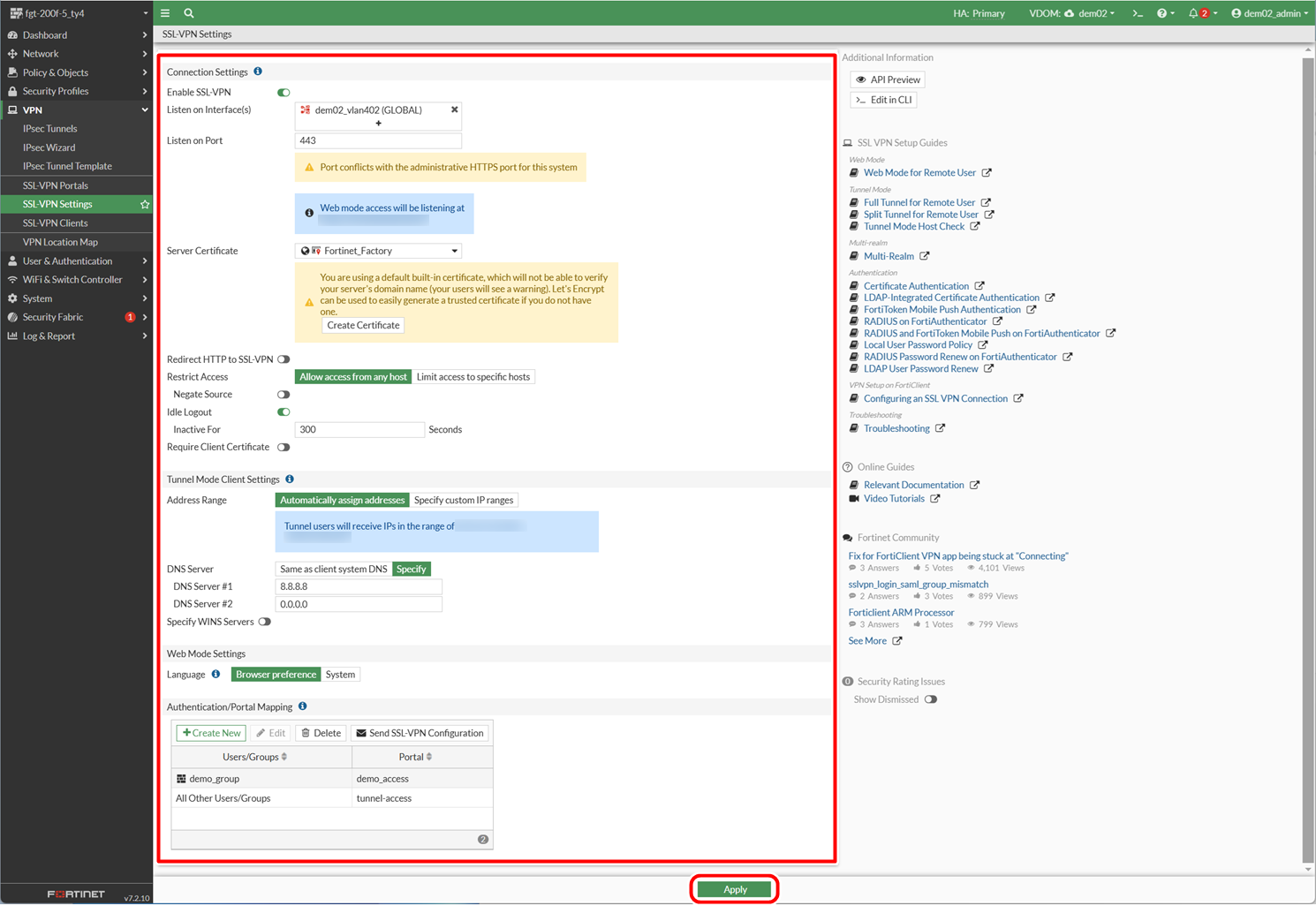Open IPsec Tunnels in the sidebar
Screen dimensions: 1316x906
[50, 129]
